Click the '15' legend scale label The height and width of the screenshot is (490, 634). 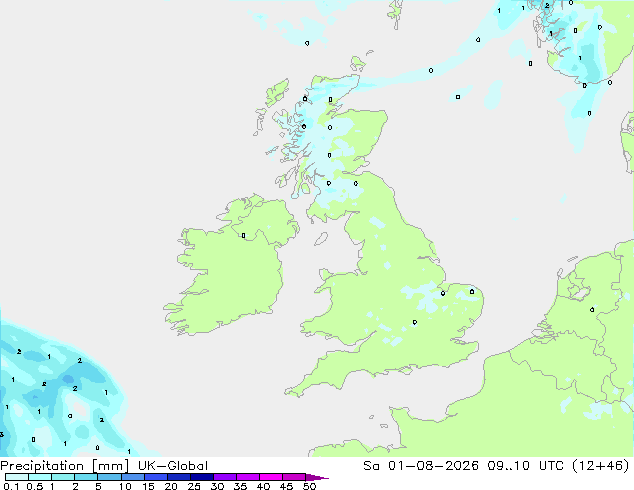[x=148, y=486]
